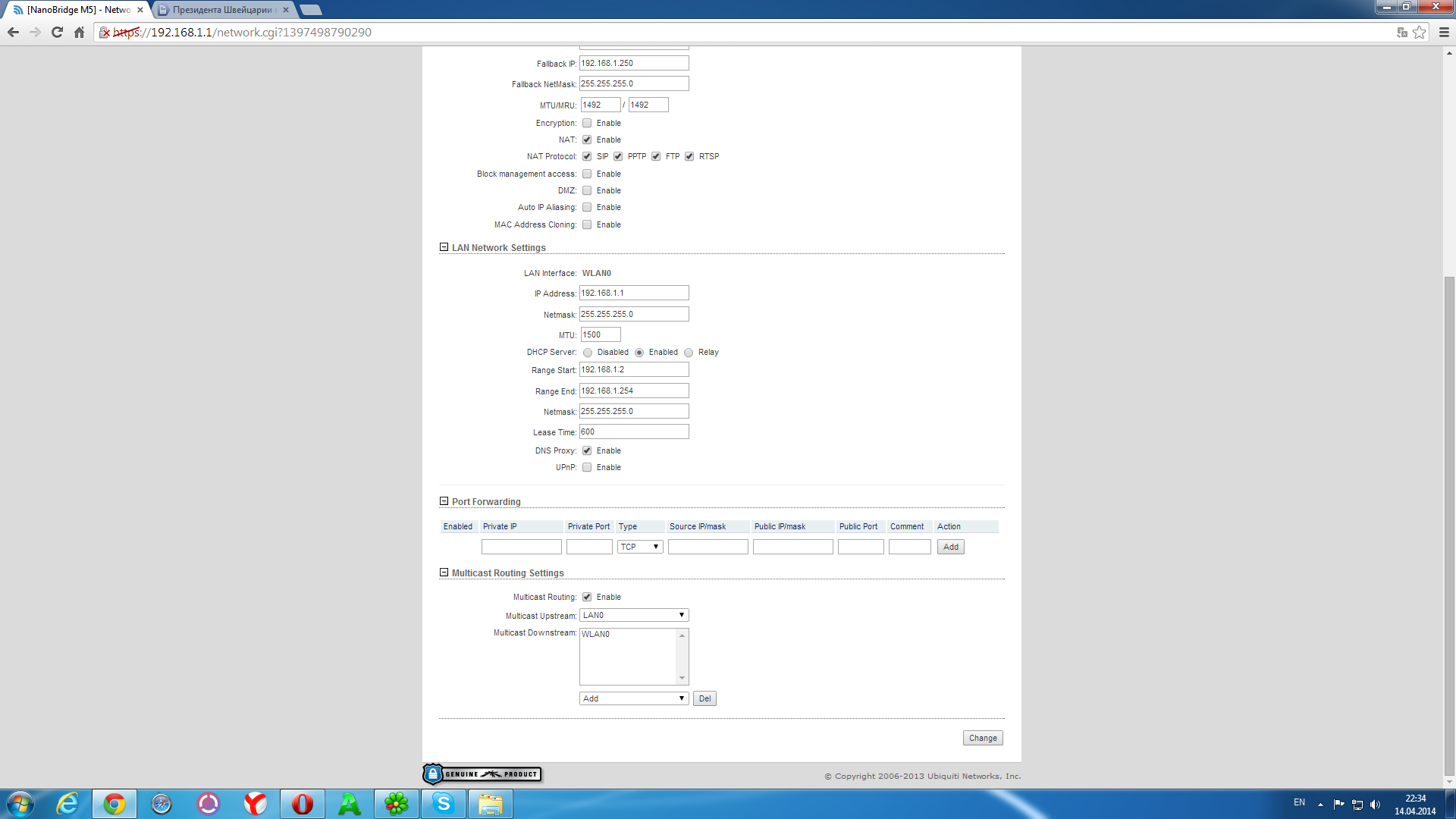This screenshot has width=1456, height=819.
Task: Click the EN language indicator
Action: coord(1299,802)
